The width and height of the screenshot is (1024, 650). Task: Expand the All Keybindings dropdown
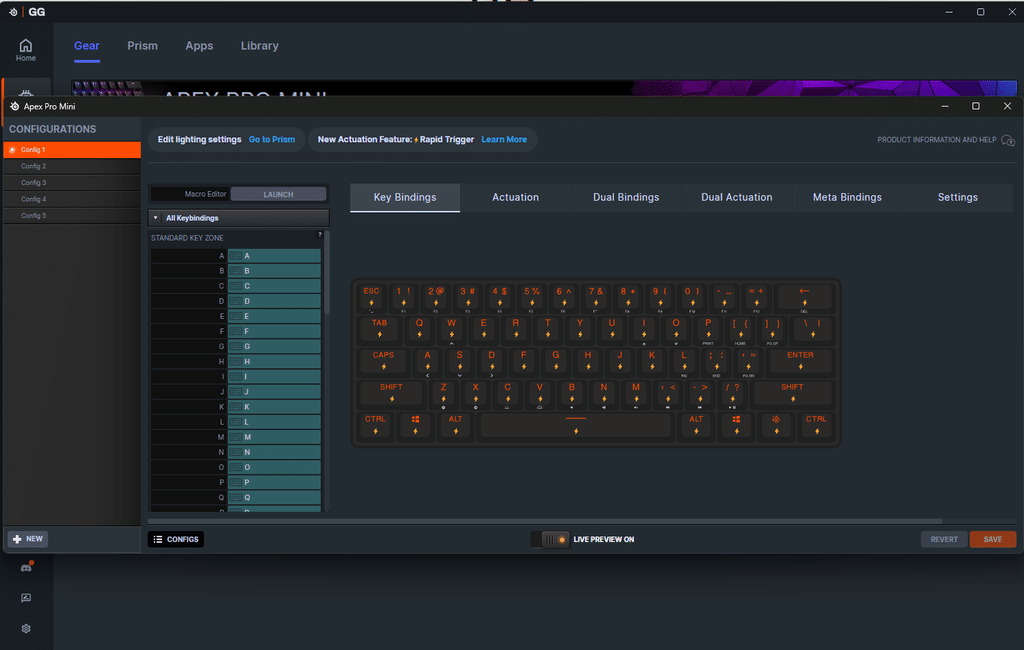coord(238,218)
